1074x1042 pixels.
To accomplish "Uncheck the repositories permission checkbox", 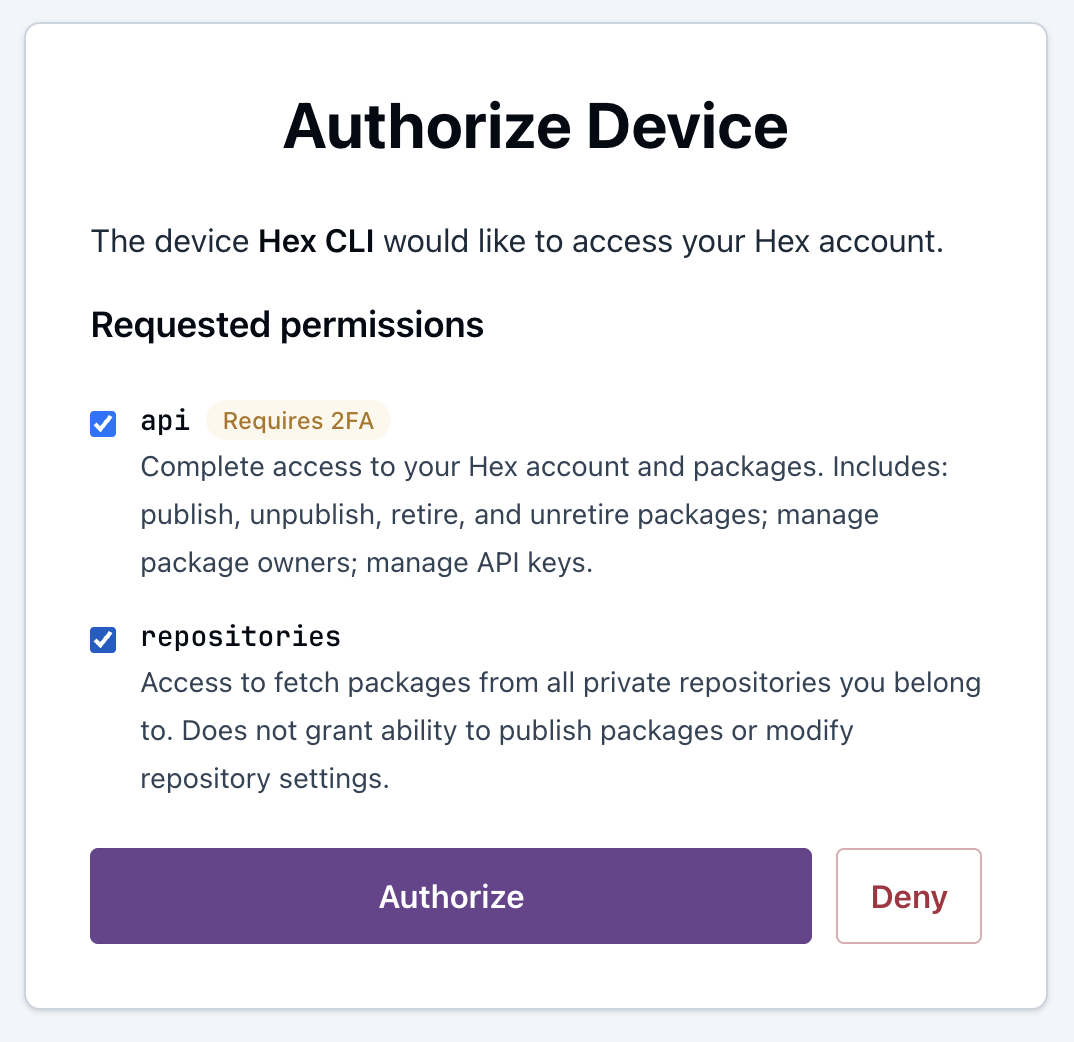I will (102, 640).
